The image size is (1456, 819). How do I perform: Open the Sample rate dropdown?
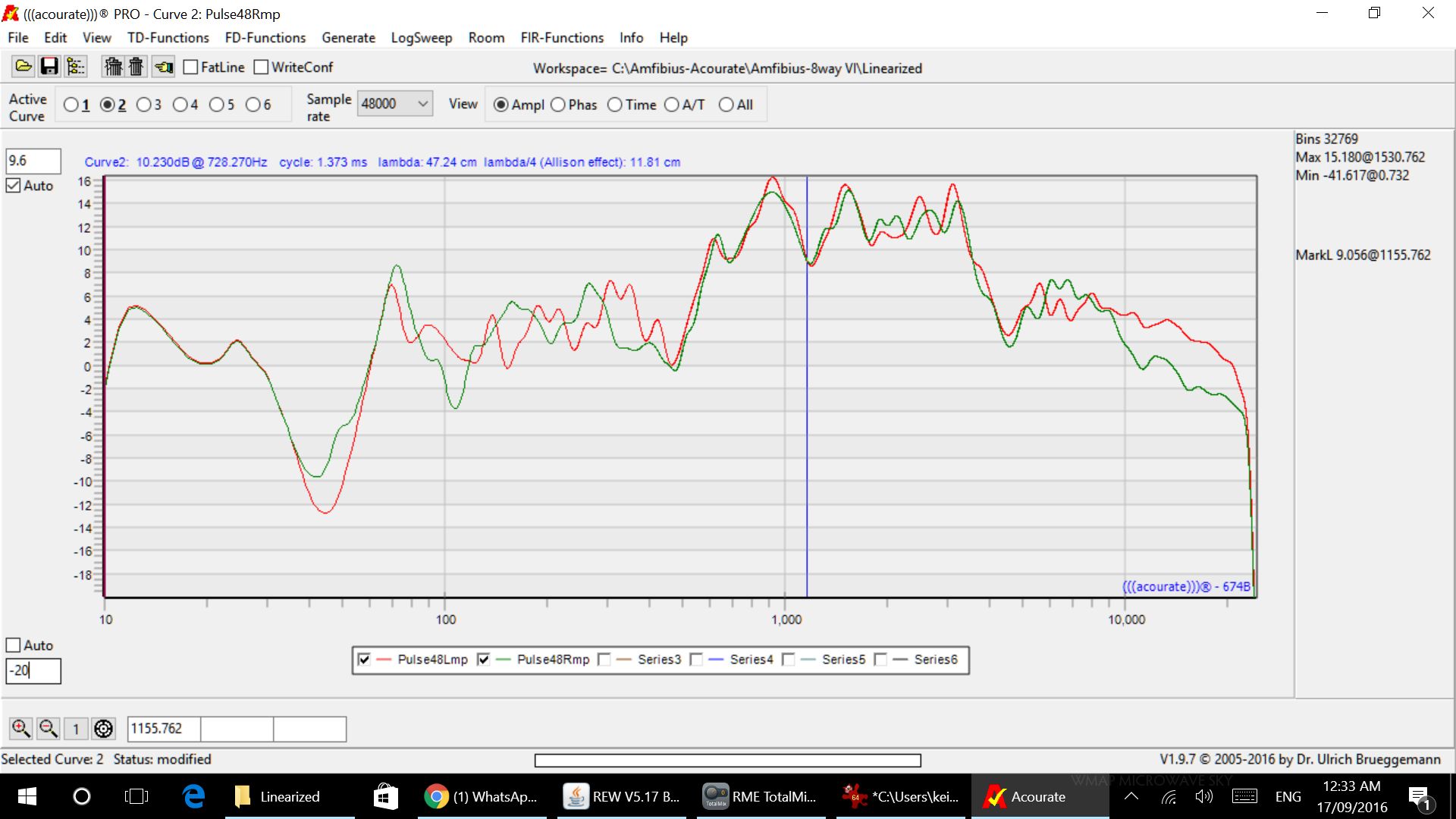[394, 103]
